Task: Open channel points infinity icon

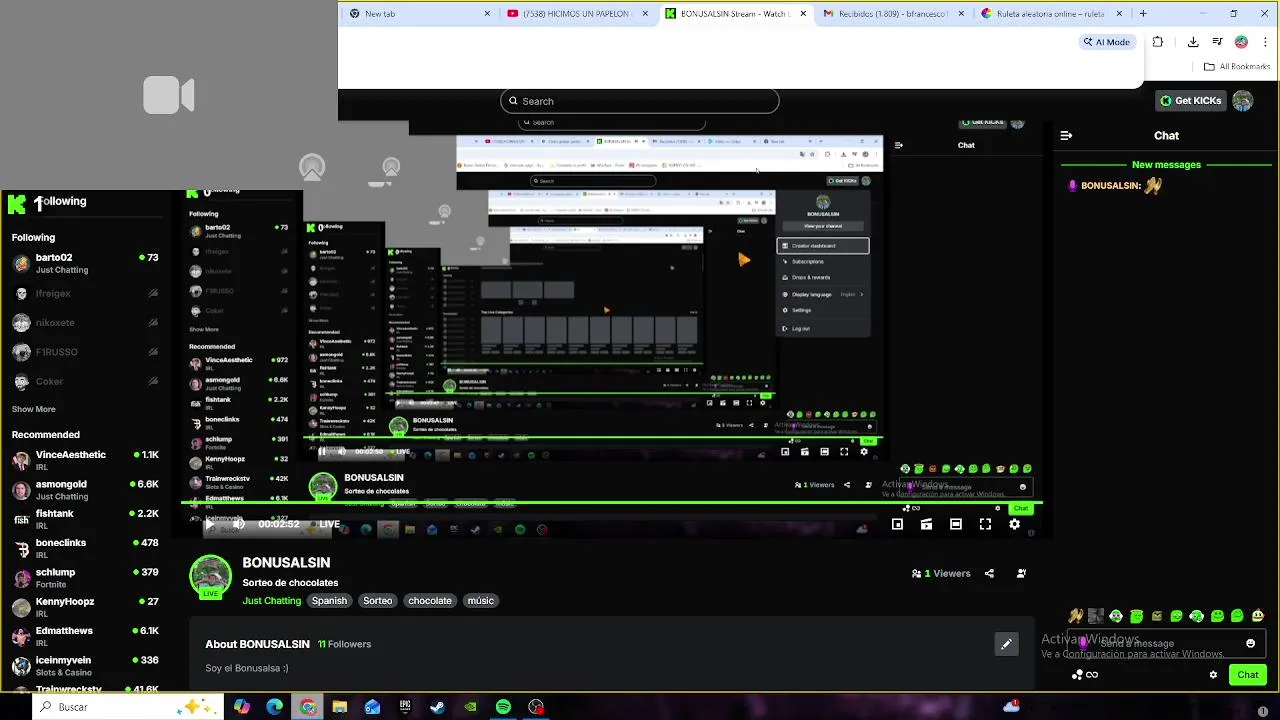Action: 1085,675
